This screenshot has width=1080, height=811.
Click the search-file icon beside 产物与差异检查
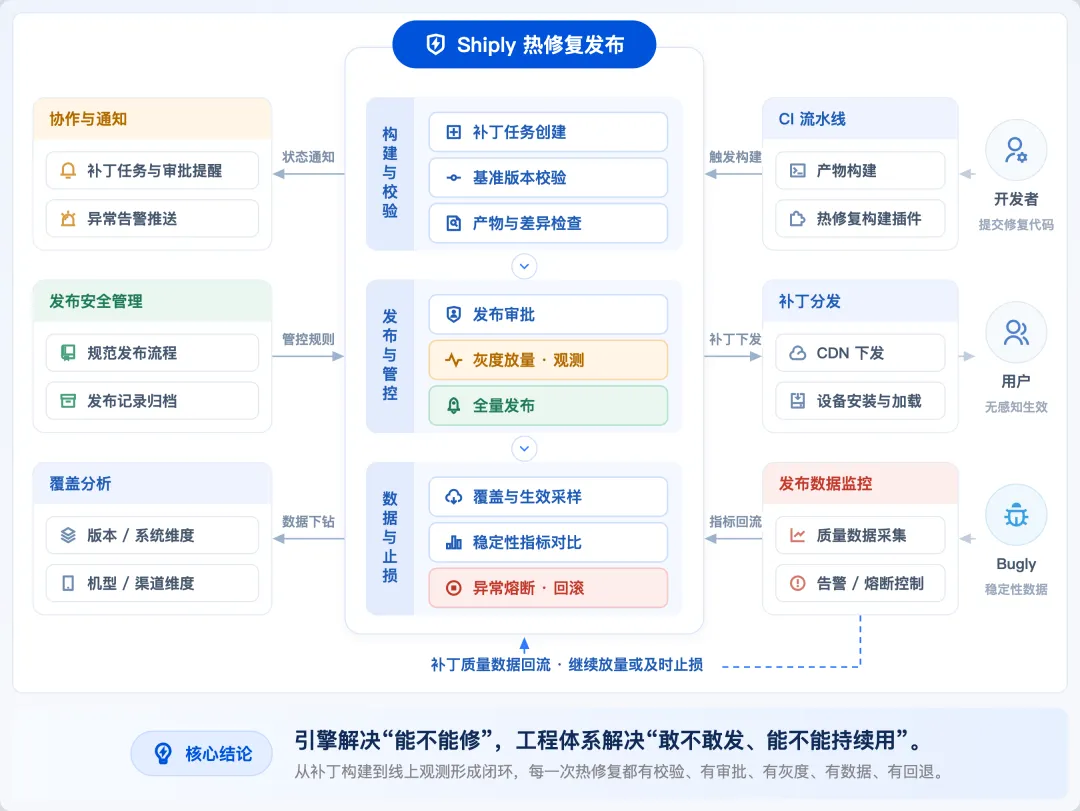pyautogui.click(x=453, y=223)
